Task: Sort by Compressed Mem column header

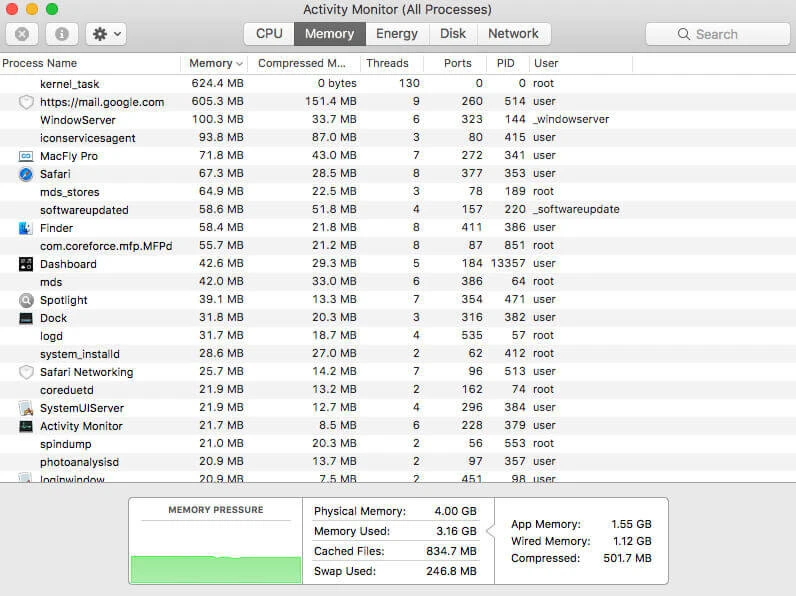Action: 302,63
